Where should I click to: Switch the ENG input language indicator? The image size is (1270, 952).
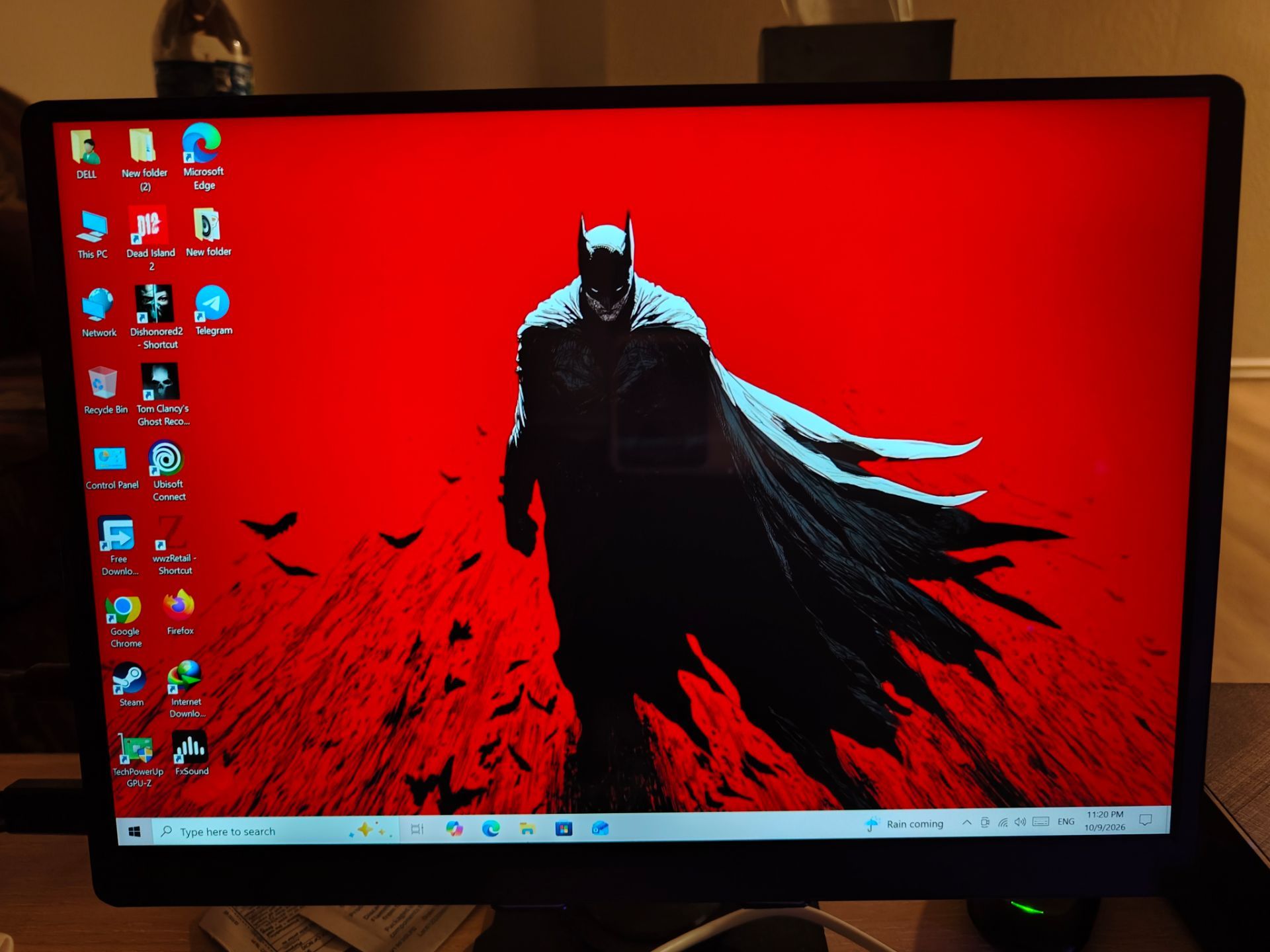point(1066,822)
